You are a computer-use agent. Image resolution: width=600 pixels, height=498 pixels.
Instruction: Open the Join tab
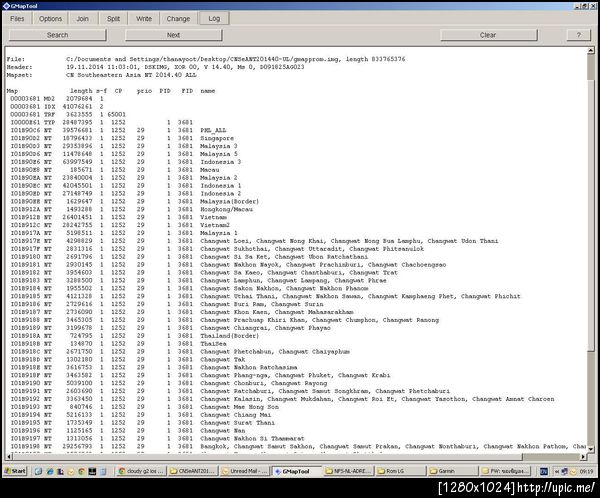pyautogui.click(x=83, y=18)
